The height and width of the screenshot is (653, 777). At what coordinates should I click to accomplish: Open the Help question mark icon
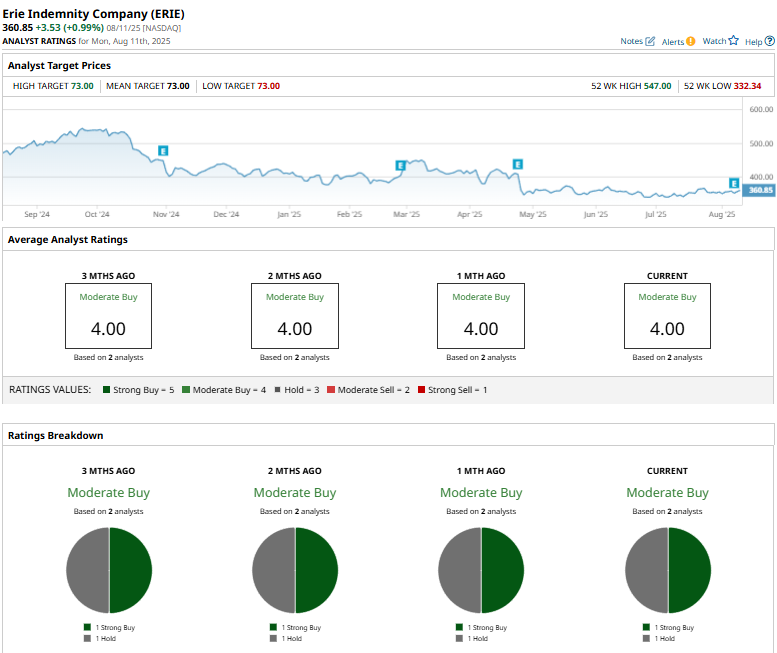click(x=770, y=41)
